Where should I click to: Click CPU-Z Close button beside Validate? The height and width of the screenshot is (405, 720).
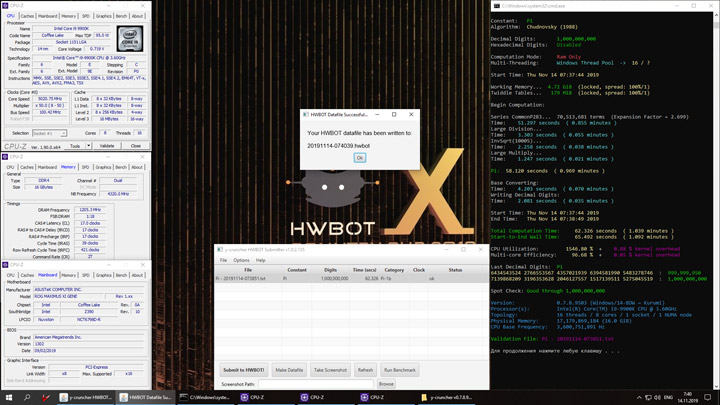point(135,146)
